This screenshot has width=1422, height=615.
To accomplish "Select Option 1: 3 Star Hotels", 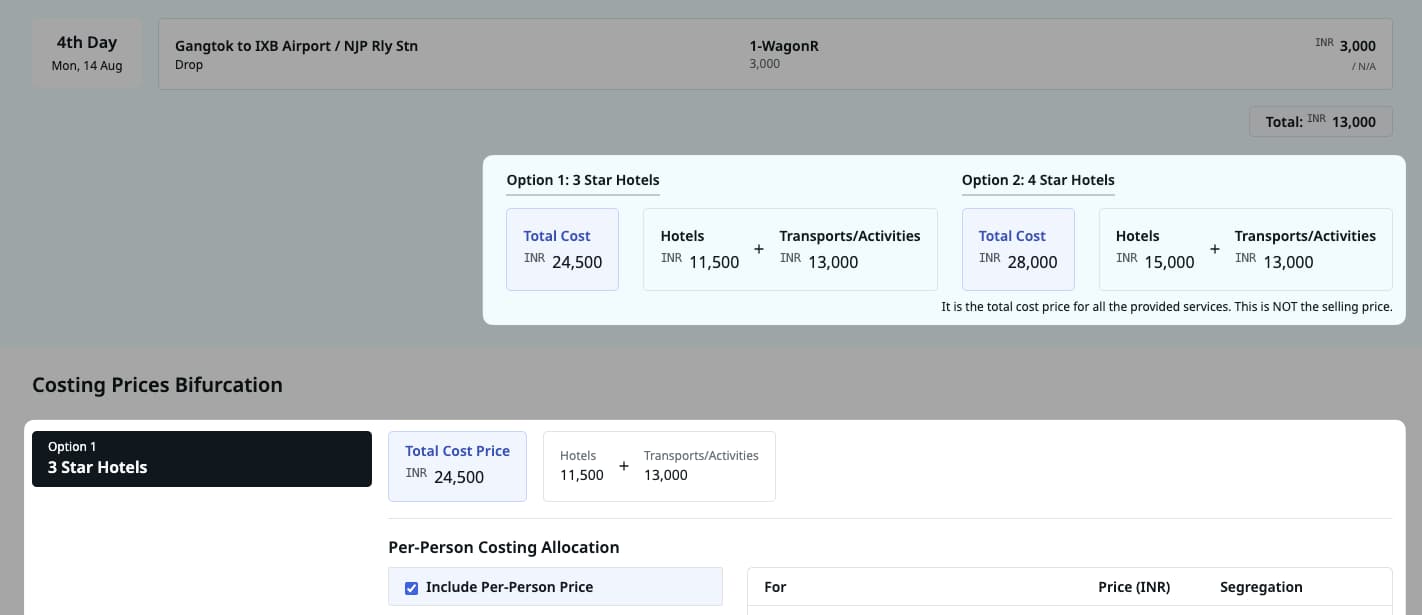I will point(582,180).
